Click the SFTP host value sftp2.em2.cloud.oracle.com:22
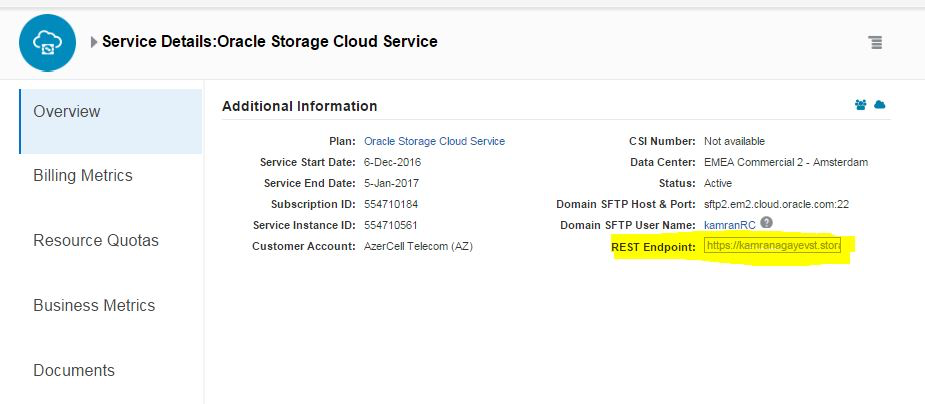Screen dimensions: 925x404 [x=775, y=204]
